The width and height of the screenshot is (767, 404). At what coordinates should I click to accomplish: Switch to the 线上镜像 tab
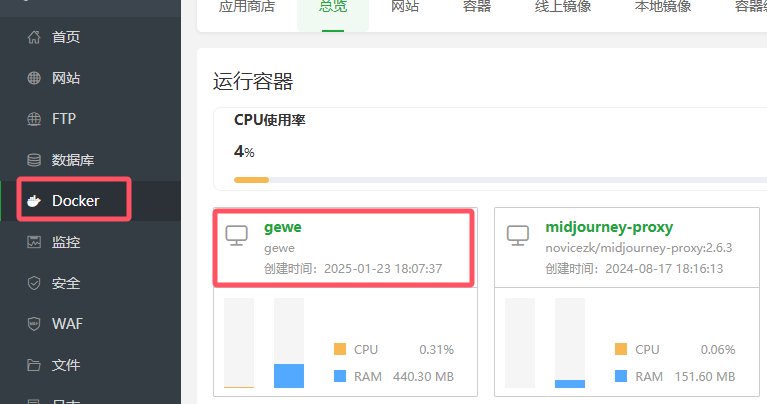click(563, 6)
